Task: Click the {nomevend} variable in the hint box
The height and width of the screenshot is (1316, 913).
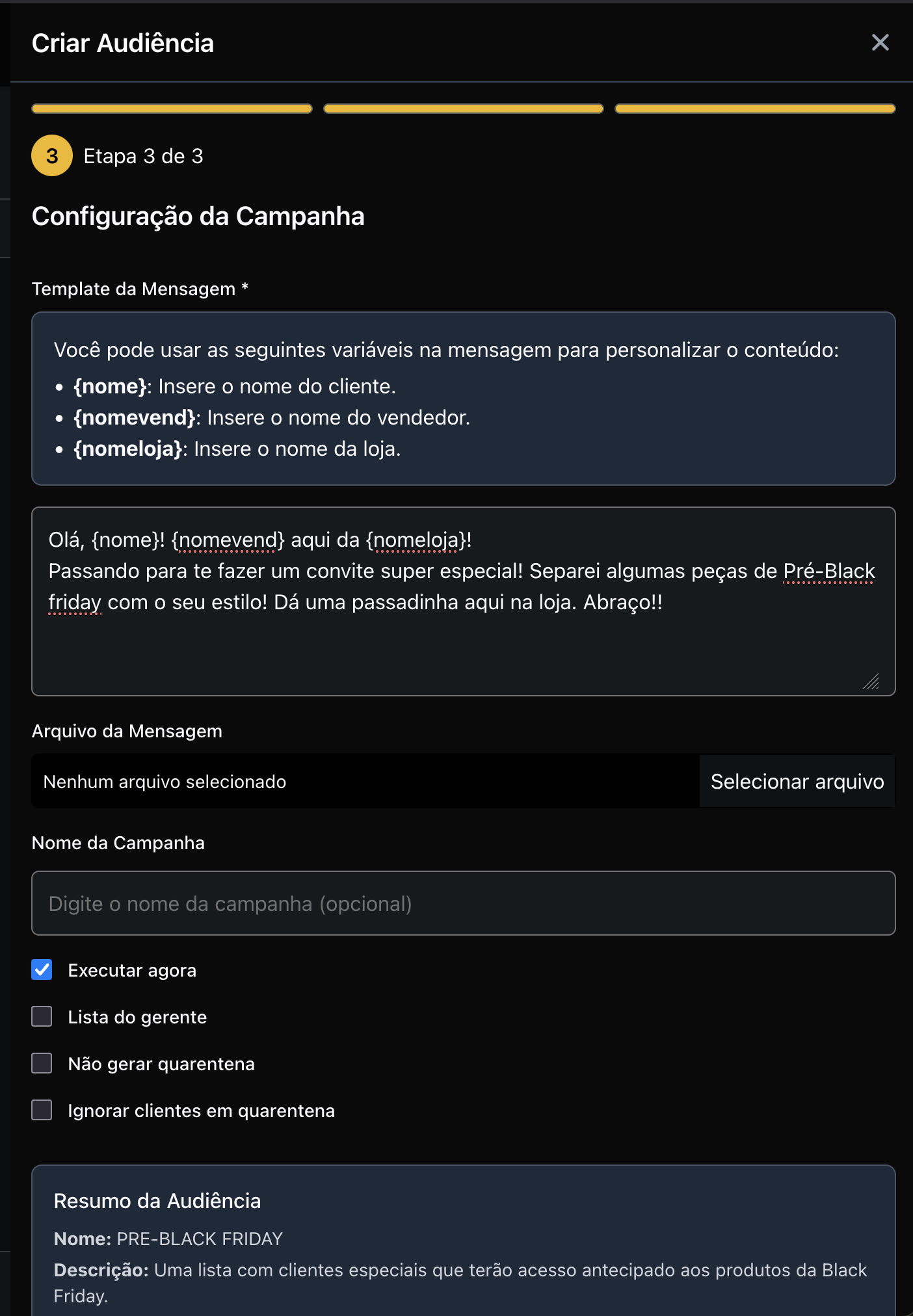Action: (135, 417)
